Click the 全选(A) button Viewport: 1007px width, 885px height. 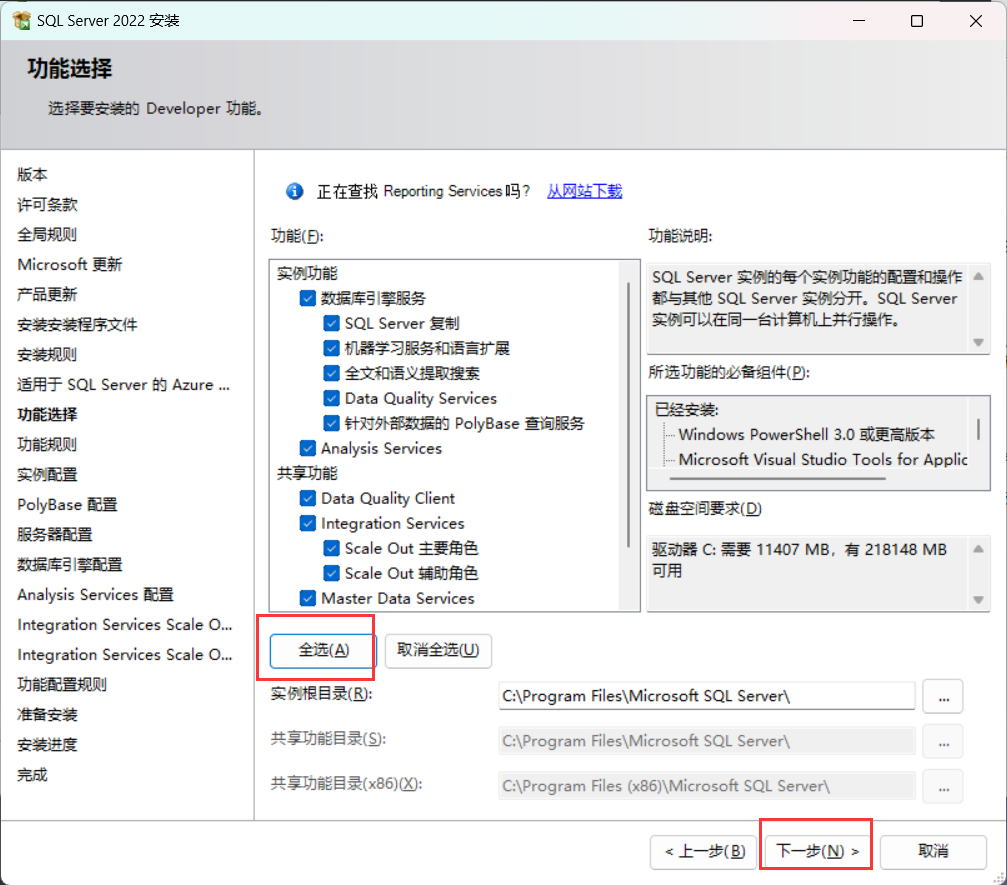pyautogui.click(x=323, y=651)
